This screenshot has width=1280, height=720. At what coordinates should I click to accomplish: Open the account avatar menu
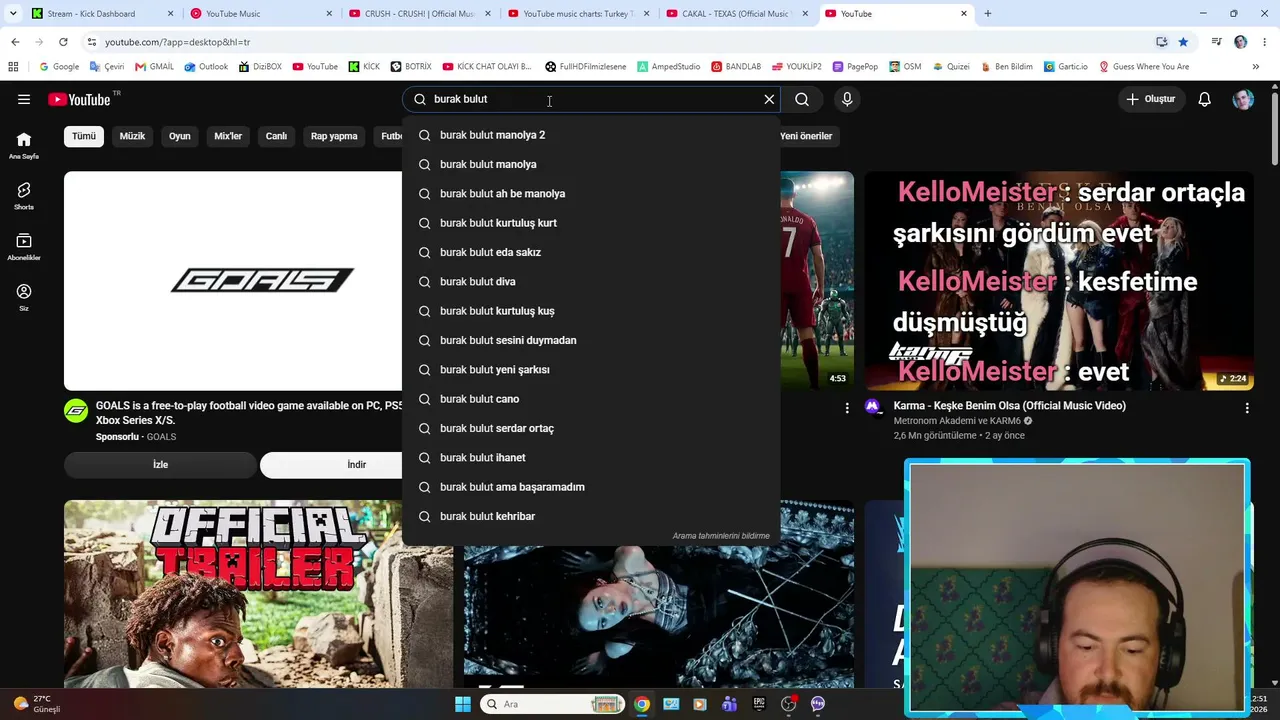(1243, 99)
